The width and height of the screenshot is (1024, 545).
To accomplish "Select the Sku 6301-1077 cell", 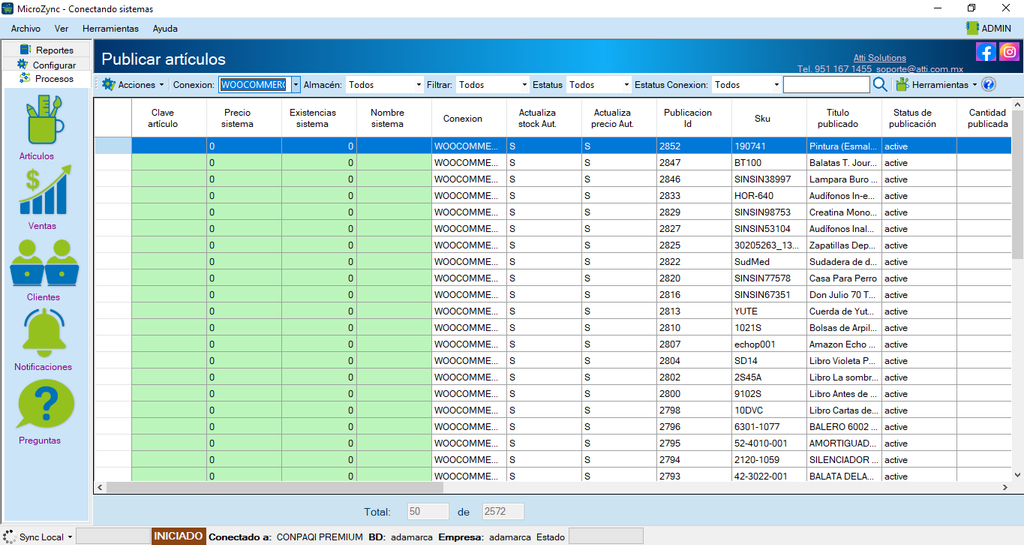I will click(769, 427).
